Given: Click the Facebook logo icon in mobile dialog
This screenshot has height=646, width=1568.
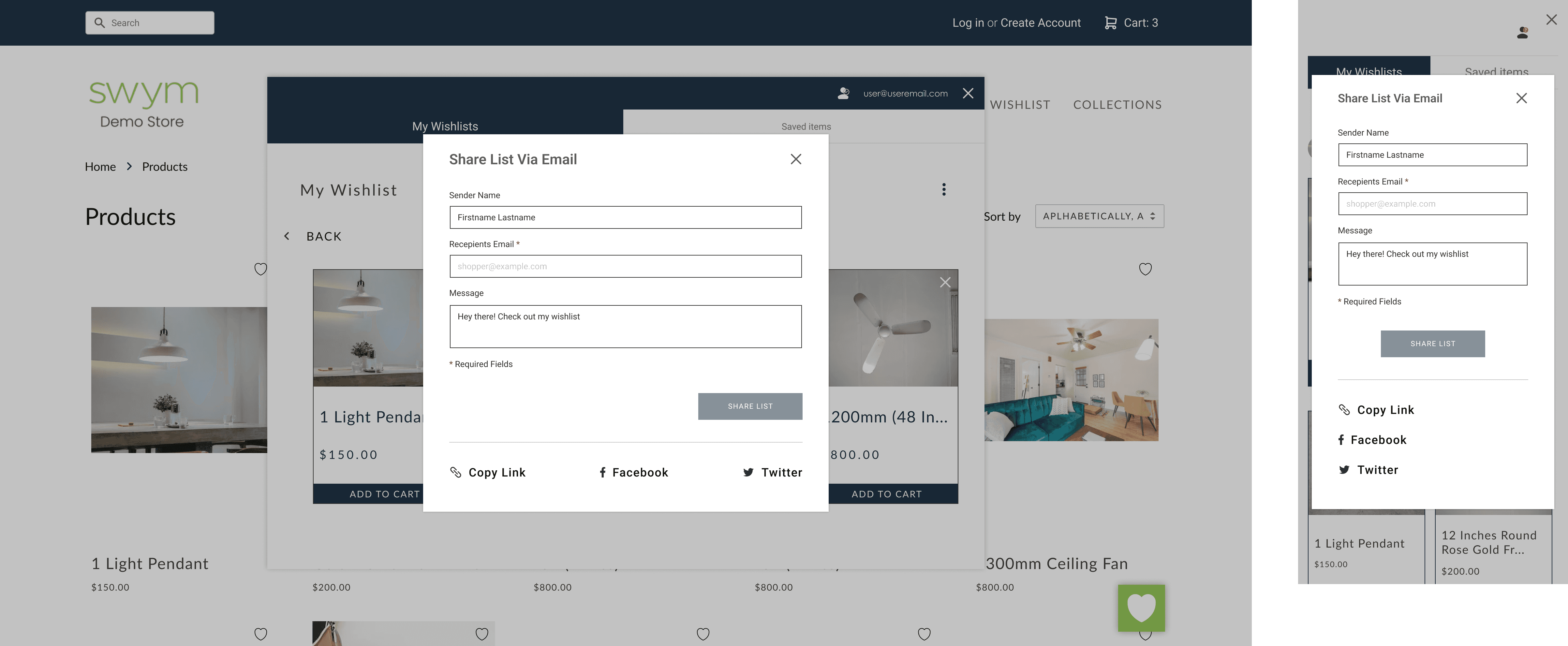Looking at the screenshot, I should point(1341,440).
